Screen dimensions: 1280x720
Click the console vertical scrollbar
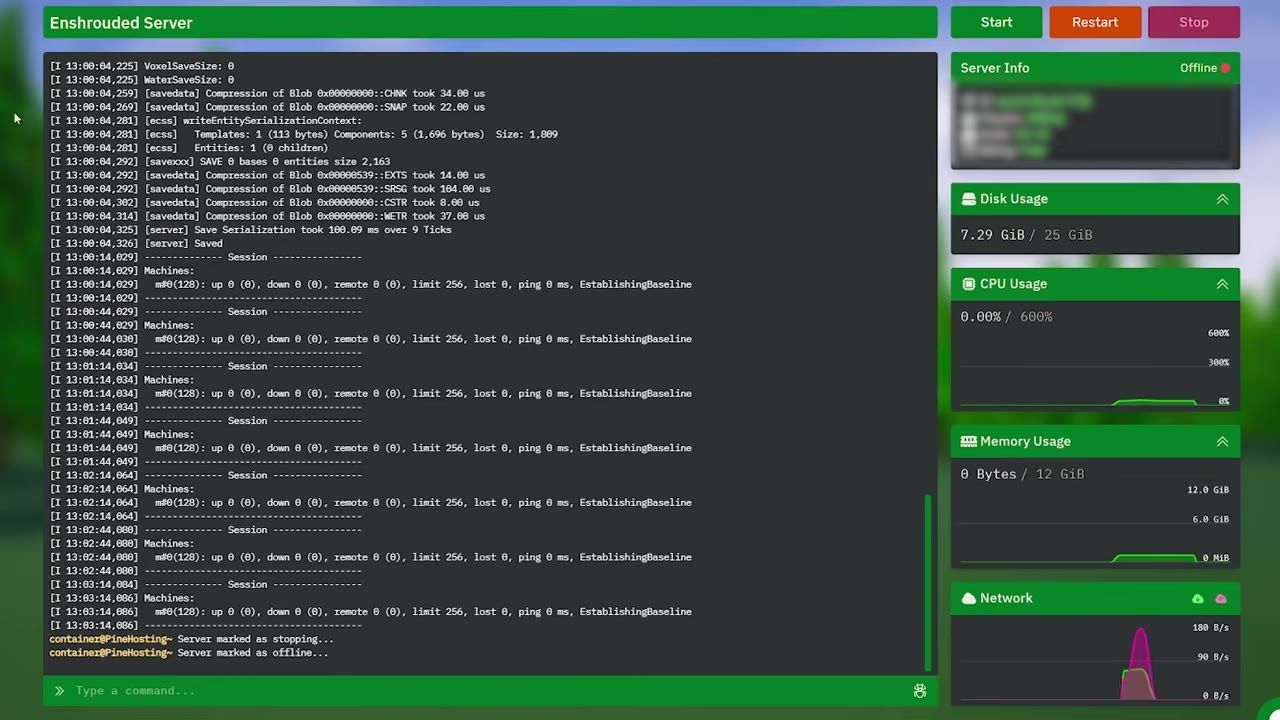(x=928, y=582)
